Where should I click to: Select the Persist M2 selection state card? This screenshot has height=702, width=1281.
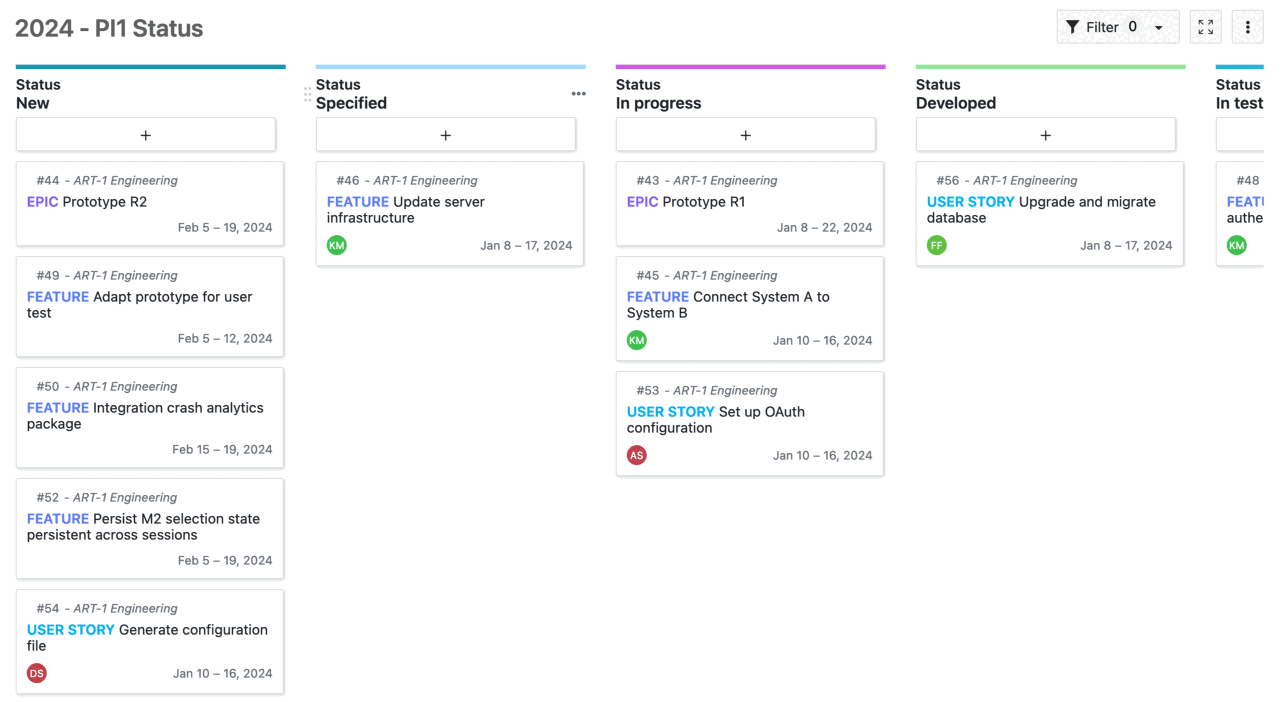(149, 529)
